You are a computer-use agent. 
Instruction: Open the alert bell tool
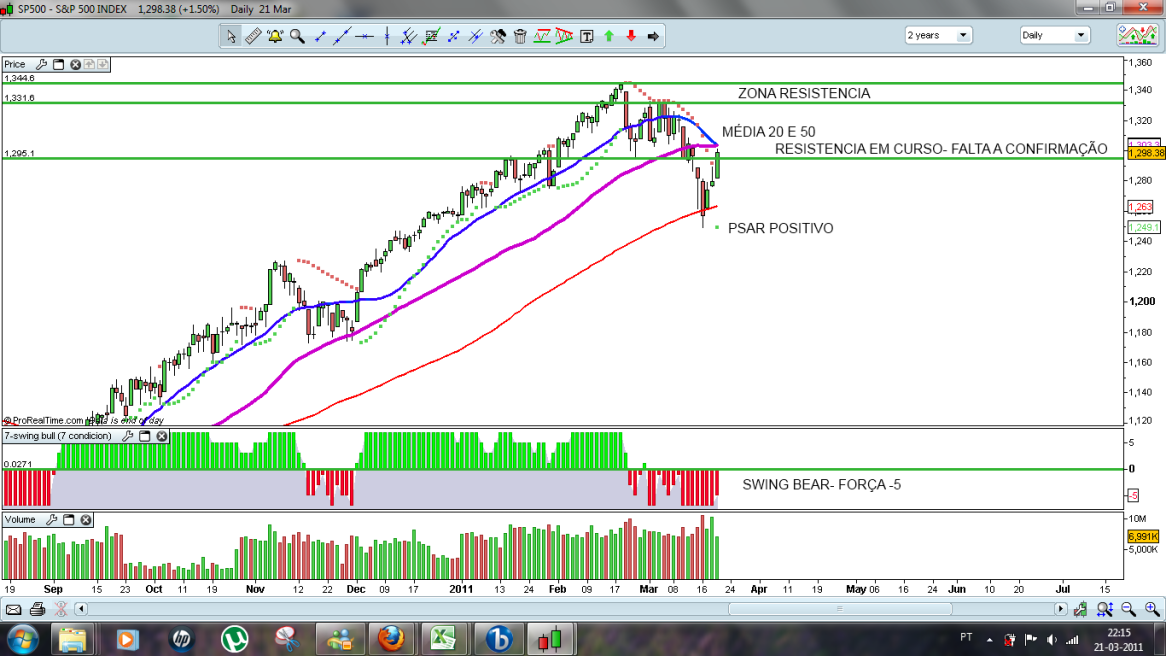pyautogui.click(x=275, y=36)
